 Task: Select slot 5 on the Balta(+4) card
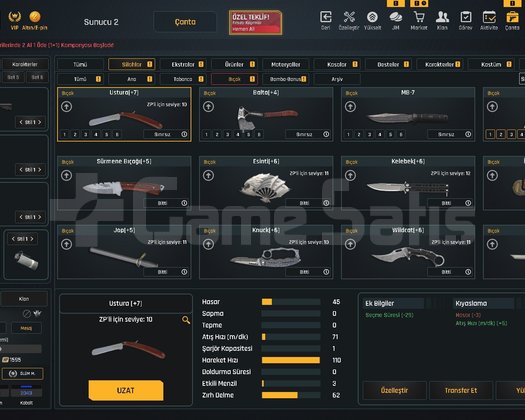(248, 135)
